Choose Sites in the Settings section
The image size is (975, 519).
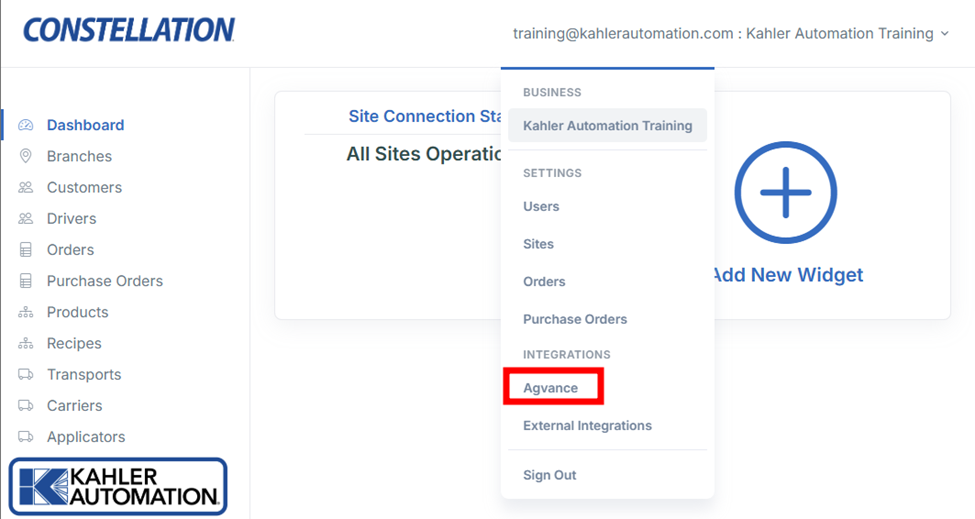point(538,244)
